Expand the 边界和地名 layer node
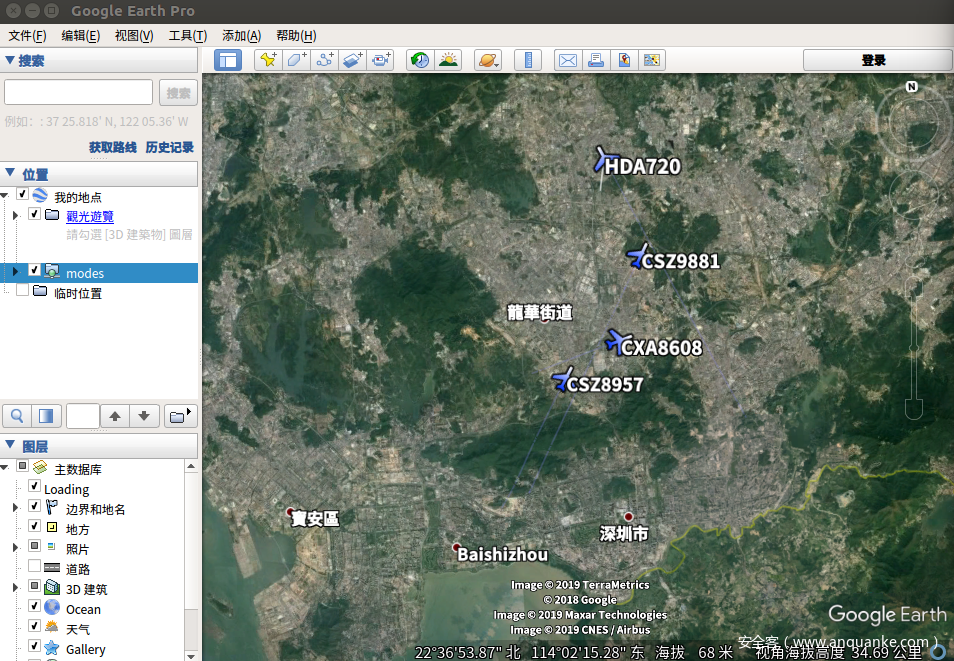Image resolution: width=954 pixels, height=661 pixels. 16,507
